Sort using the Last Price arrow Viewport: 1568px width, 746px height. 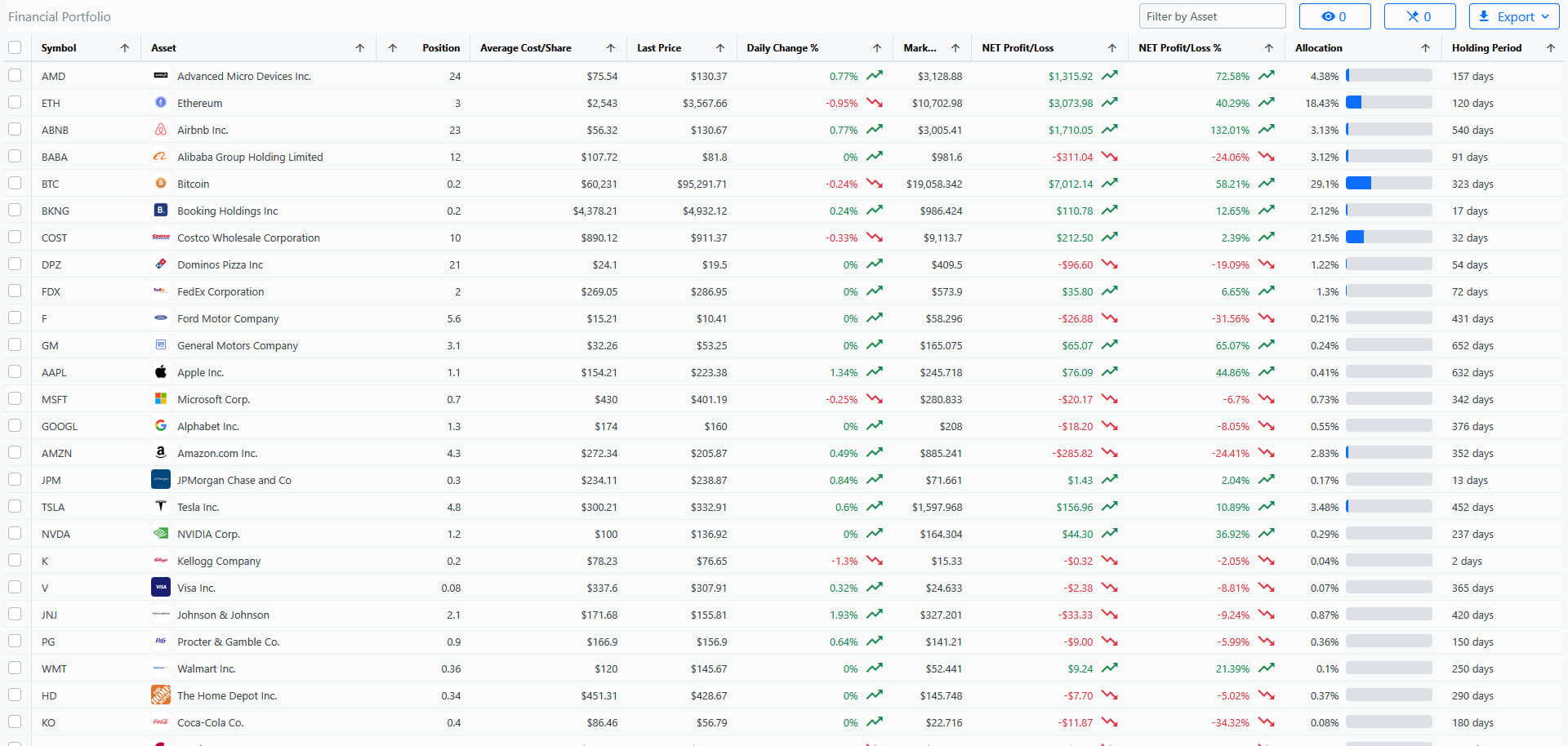pos(720,48)
